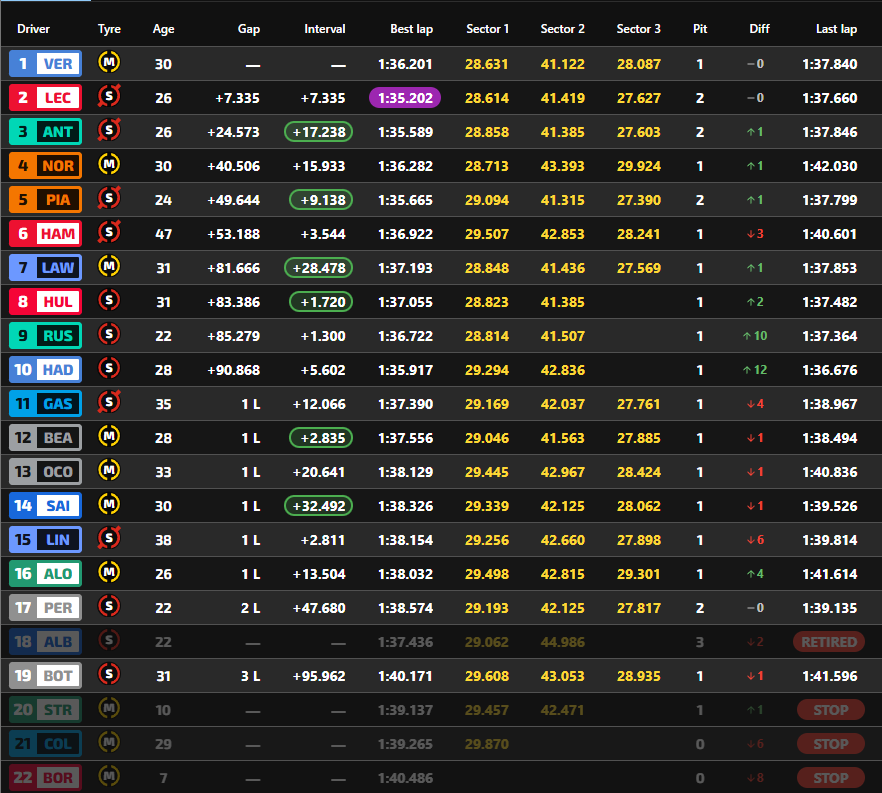Click the Pit column header

[x=700, y=29]
